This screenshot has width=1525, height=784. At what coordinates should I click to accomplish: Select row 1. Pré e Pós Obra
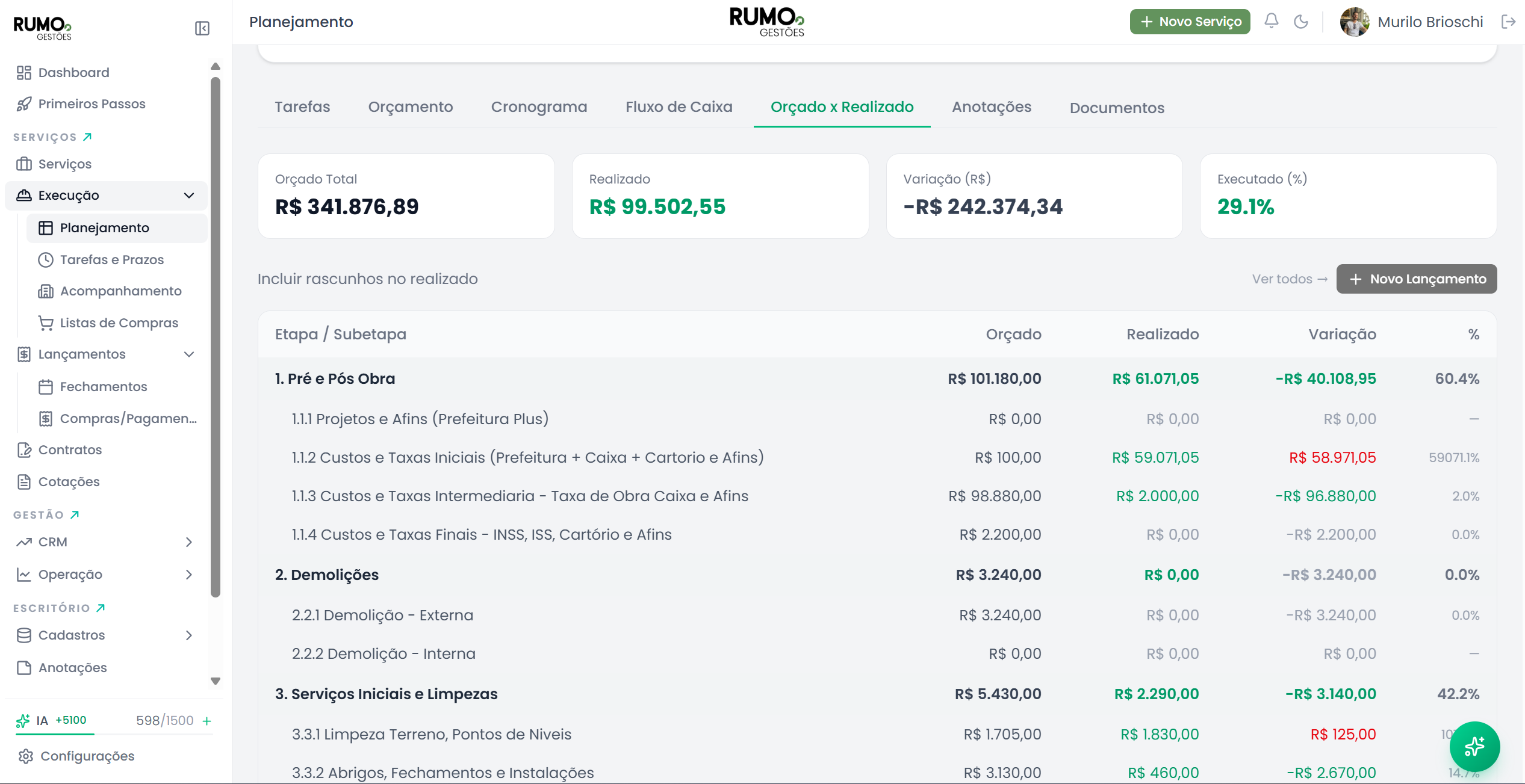(877, 378)
